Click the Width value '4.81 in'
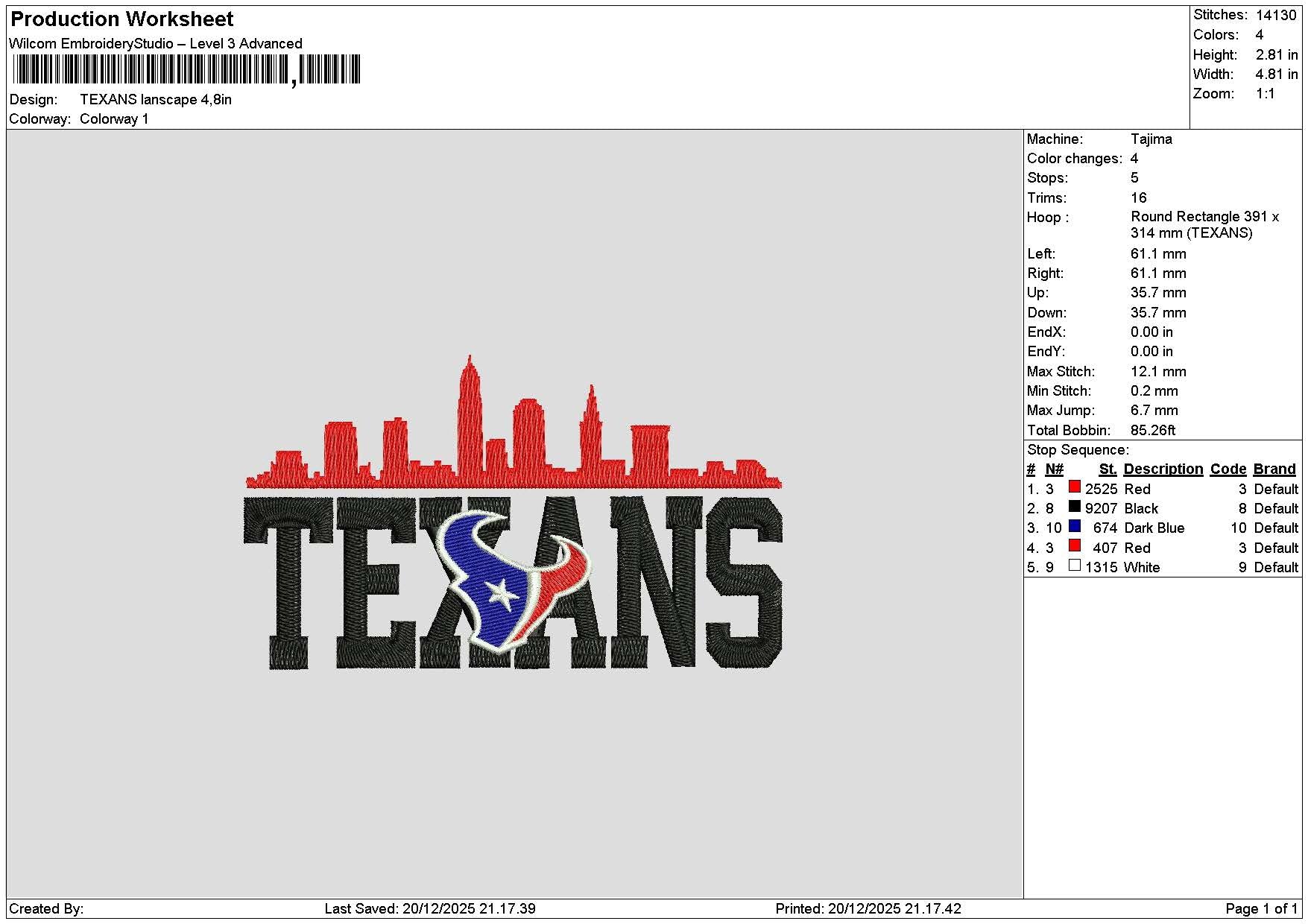The width and height of the screenshot is (1308, 924). tap(1277, 74)
